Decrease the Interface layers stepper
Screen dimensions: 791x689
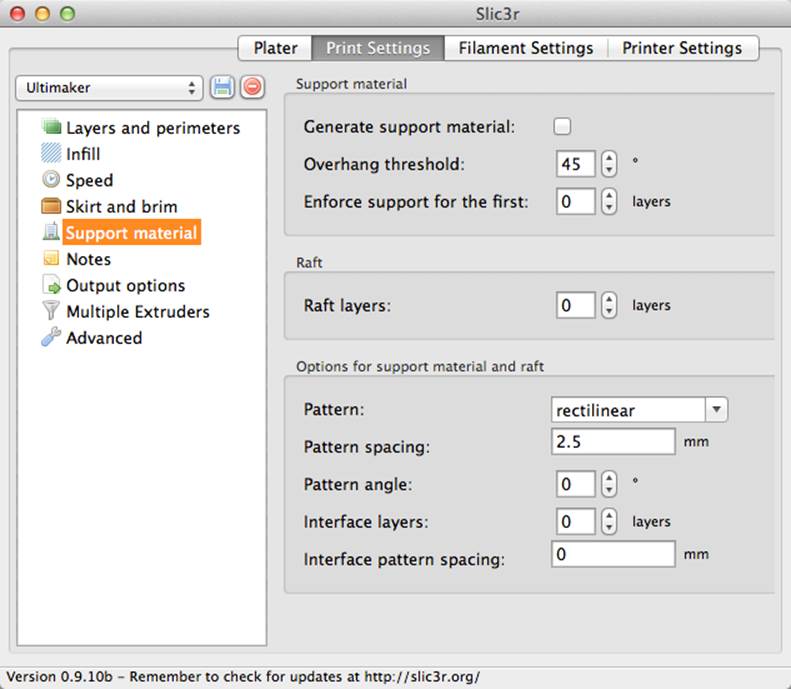(609, 527)
